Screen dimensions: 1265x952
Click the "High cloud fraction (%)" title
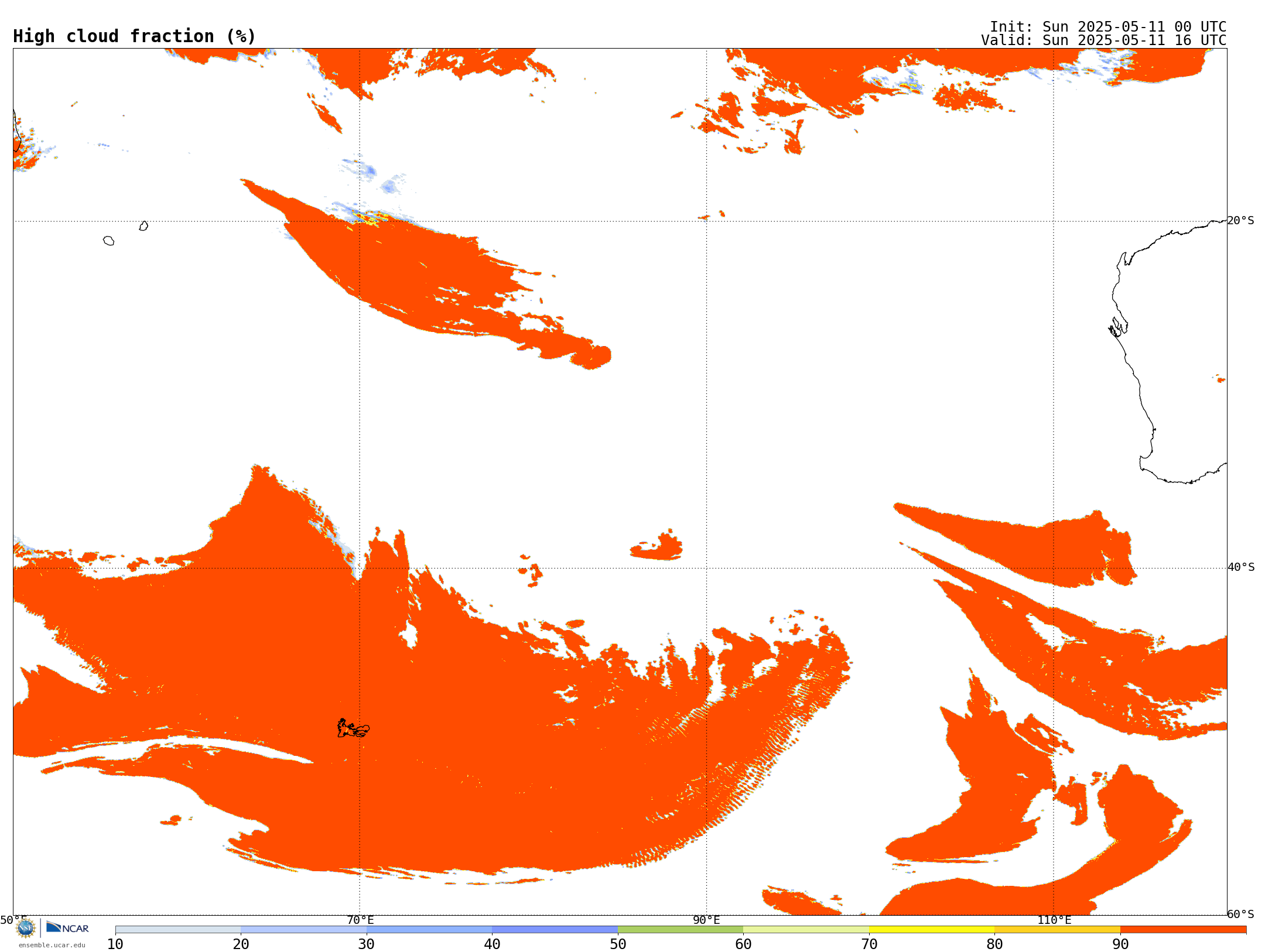pyautogui.click(x=135, y=36)
